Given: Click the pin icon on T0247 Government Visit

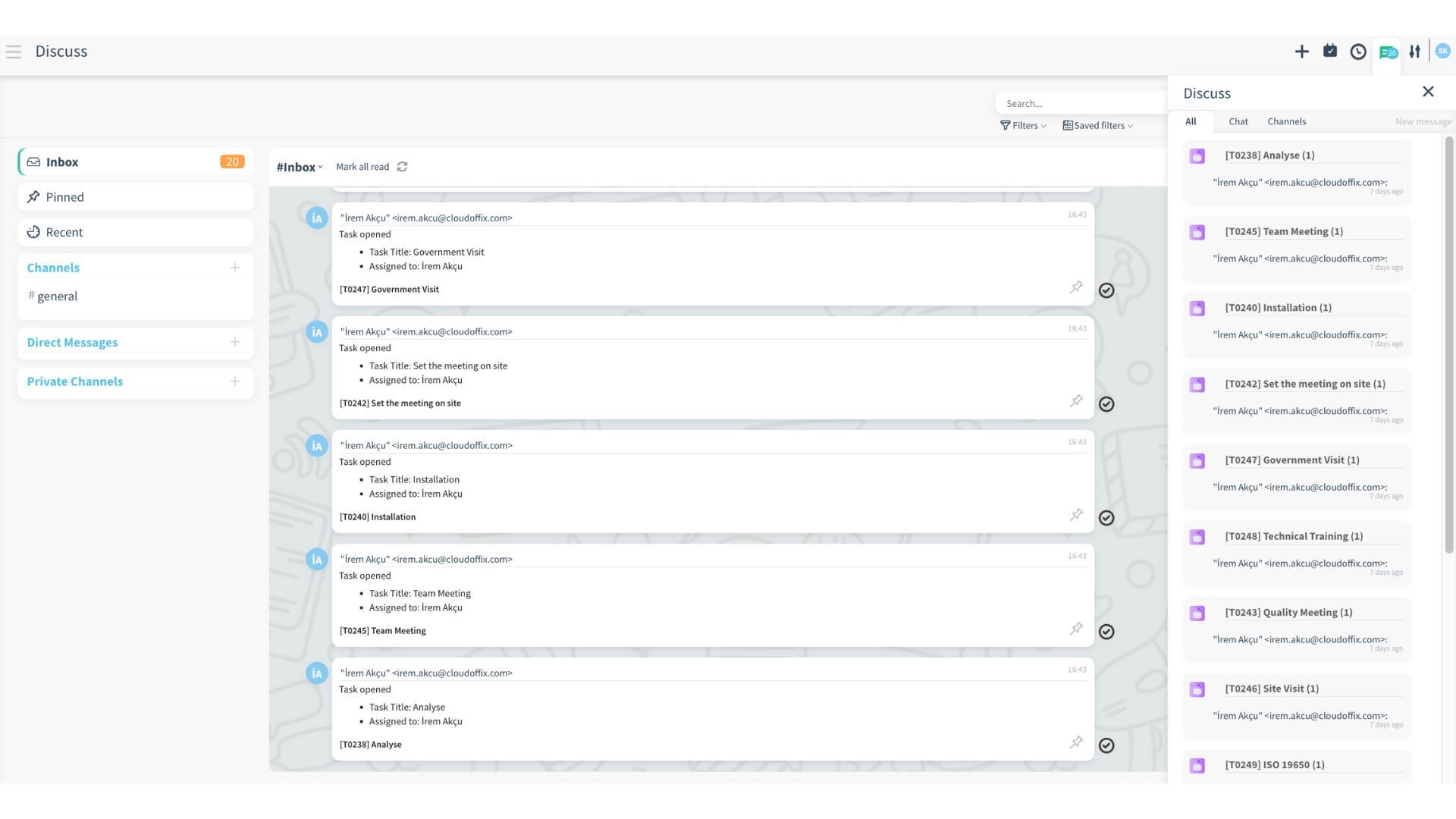Looking at the screenshot, I should pos(1075,288).
